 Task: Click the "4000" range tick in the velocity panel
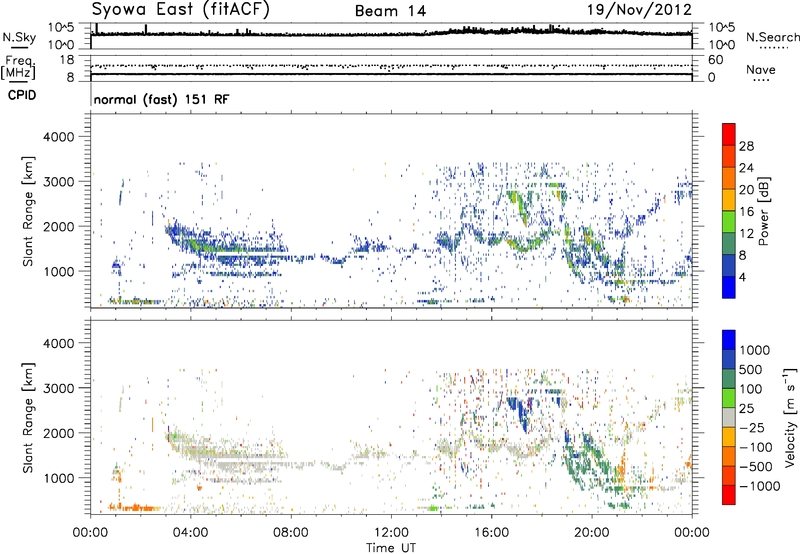click(x=58, y=343)
